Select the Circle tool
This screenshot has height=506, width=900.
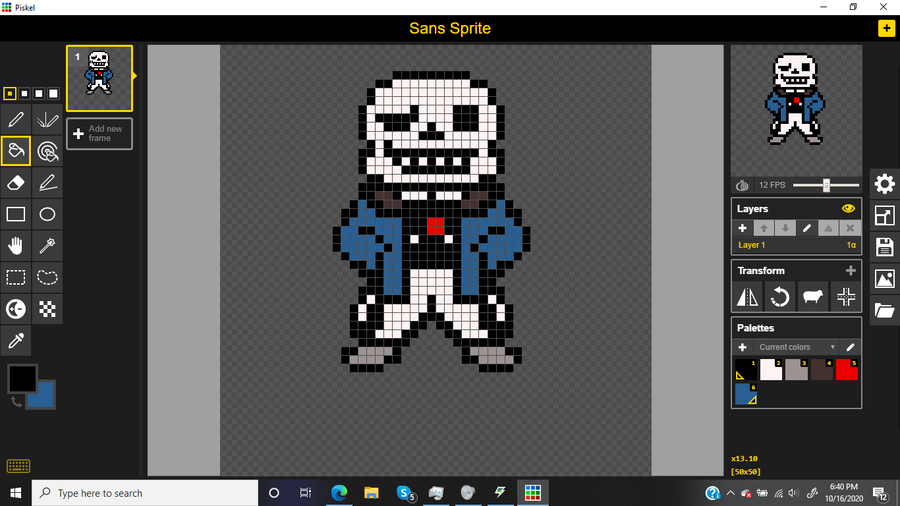tap(47, 215)
